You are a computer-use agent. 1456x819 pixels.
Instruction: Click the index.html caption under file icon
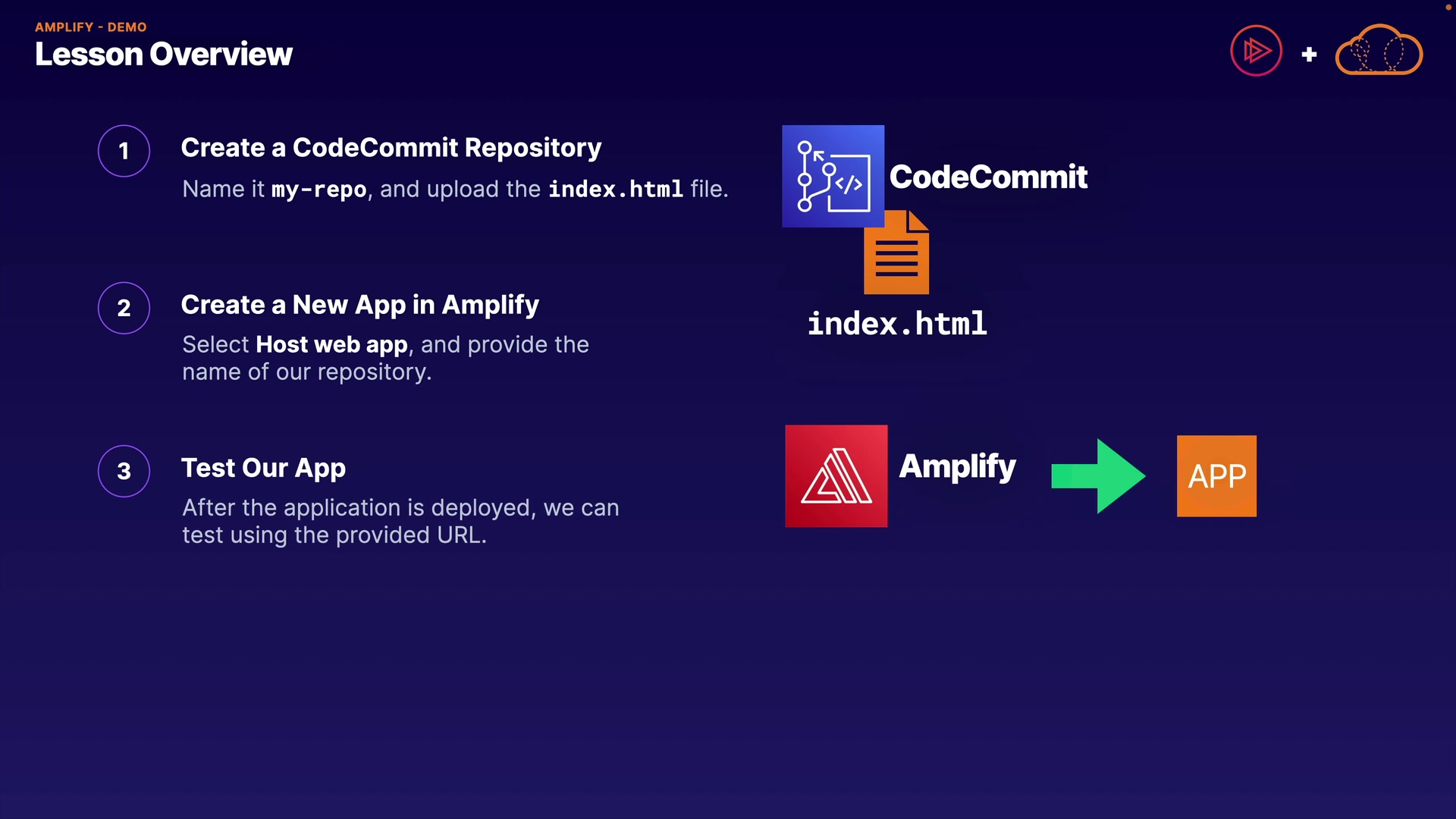896,324
